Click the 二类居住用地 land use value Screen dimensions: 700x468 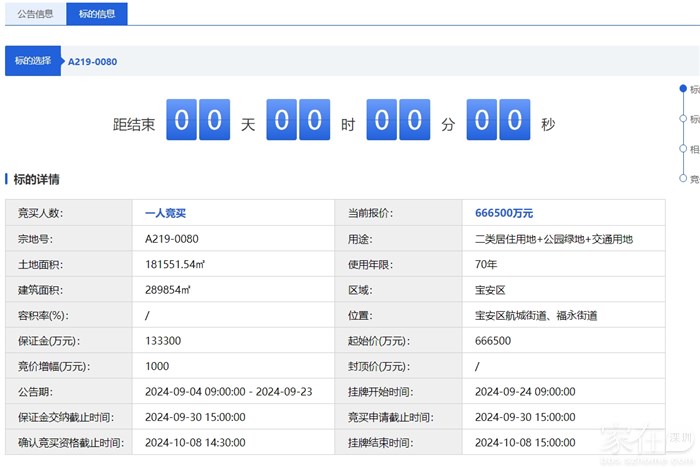pyautogui.click(x=554, y=239)
